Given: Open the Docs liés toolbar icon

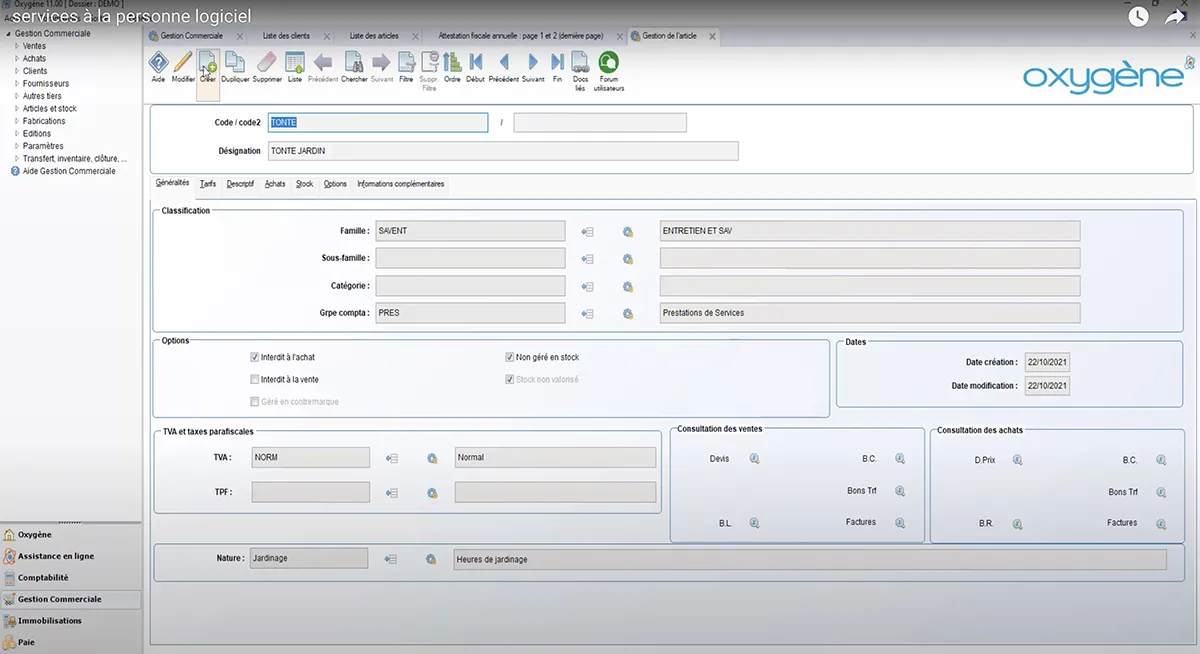Looking at the screenshot, I should 580,63.
